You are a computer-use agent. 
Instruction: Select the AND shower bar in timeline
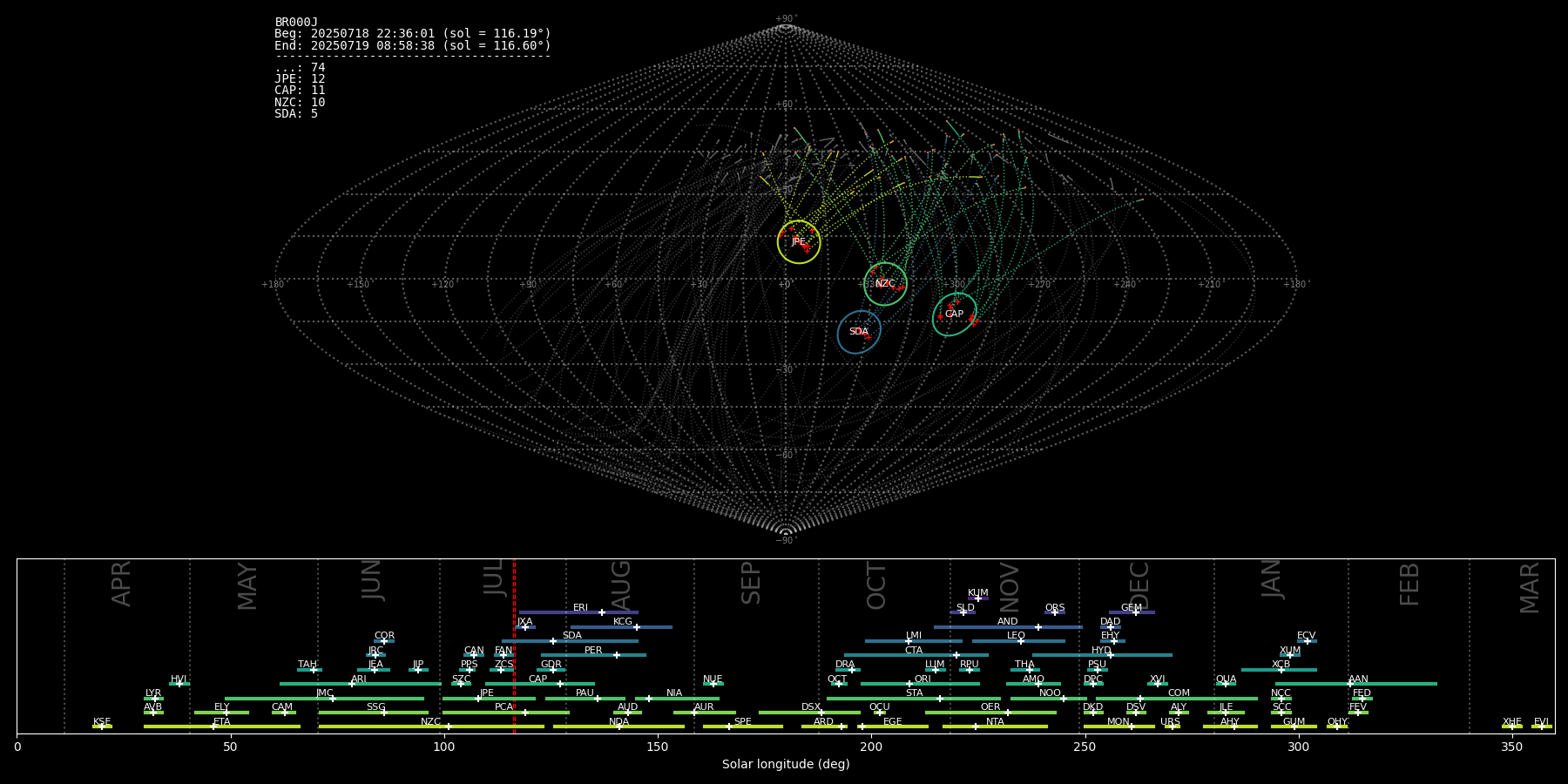[1008, 627]
